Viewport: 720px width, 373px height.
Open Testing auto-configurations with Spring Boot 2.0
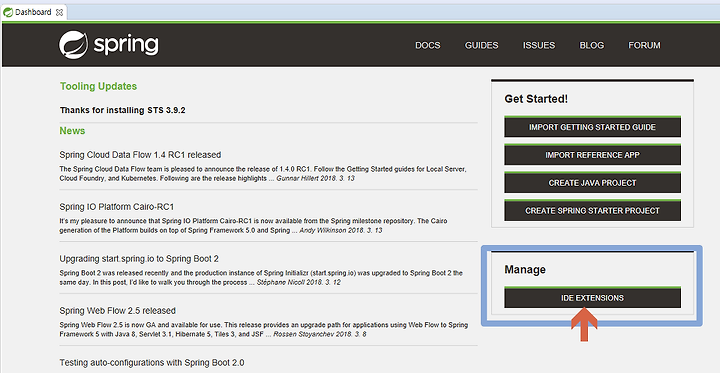[x=152, y=362]
